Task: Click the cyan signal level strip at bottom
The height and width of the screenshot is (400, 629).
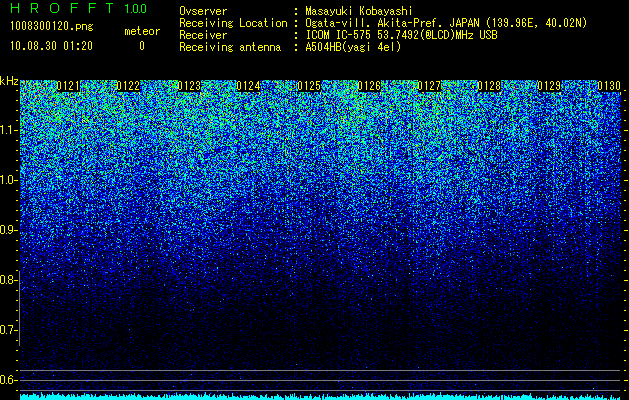Action: click(321, 396)
